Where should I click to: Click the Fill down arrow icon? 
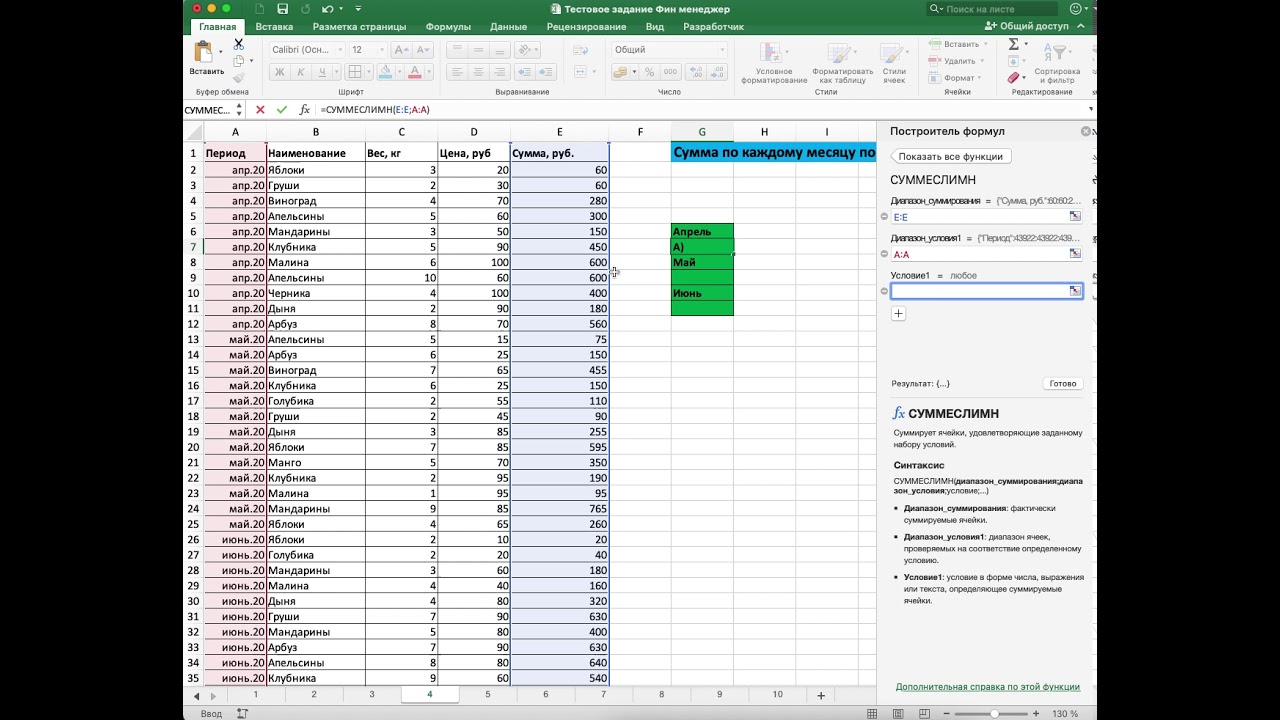coord(1013,61)
